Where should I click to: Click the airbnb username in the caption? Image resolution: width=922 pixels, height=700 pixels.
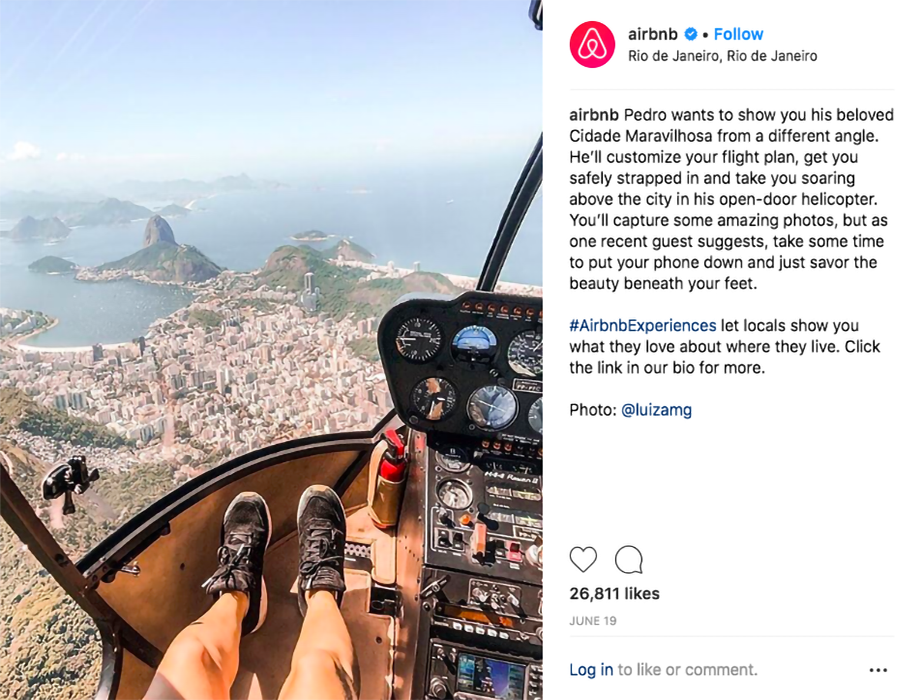pos(594,115)
